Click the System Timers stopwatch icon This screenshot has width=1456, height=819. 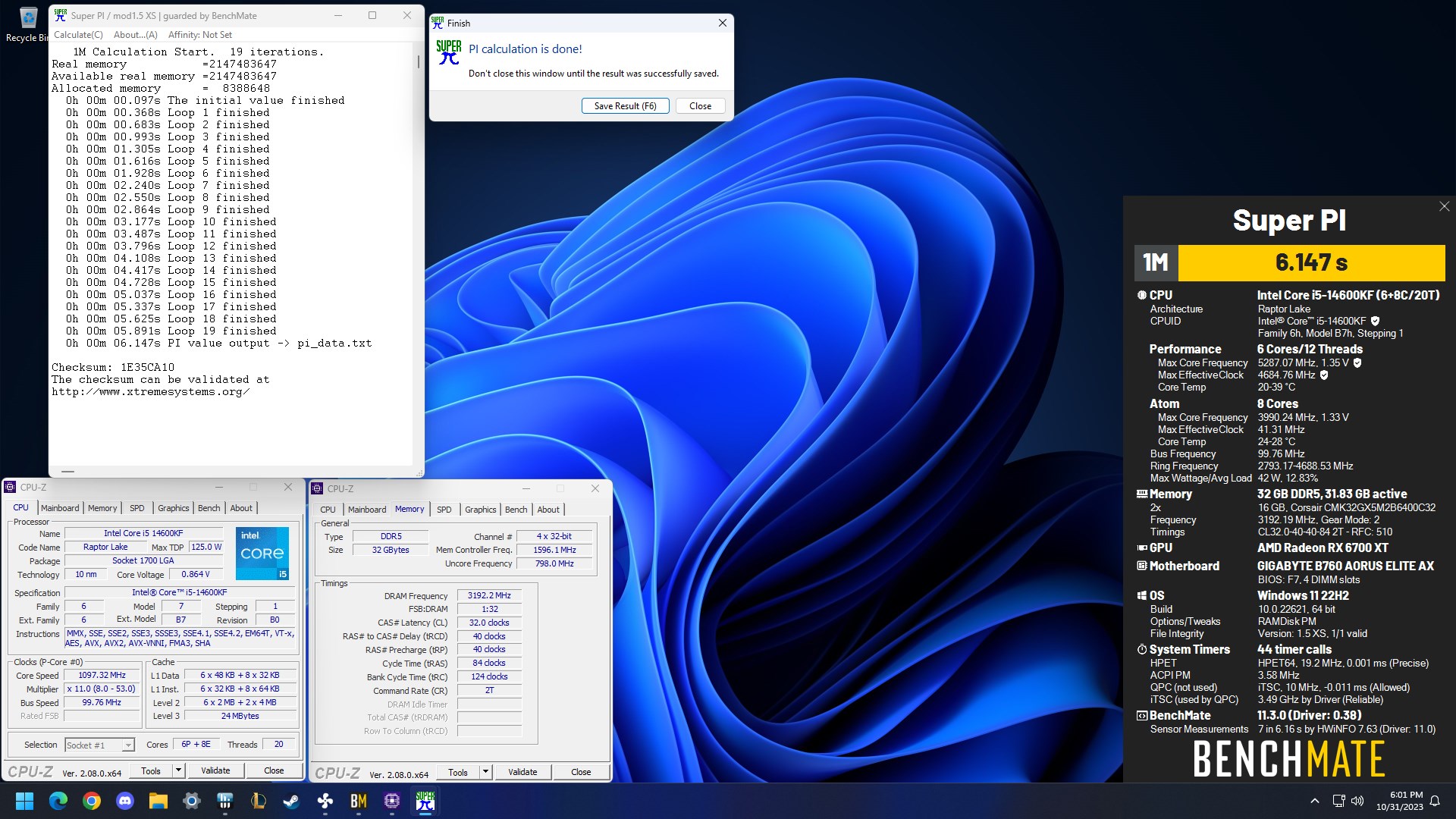point(1141,649)
